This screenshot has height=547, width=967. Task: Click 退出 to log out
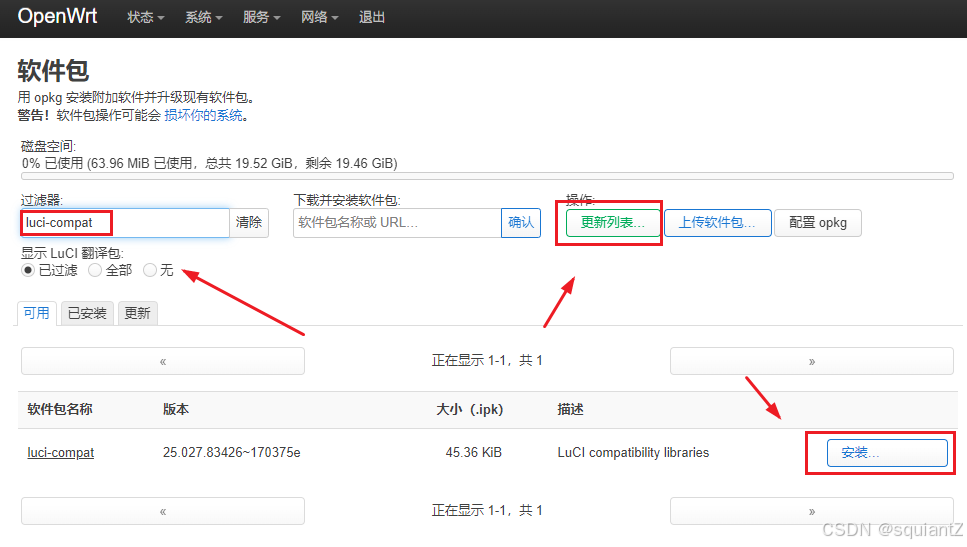click(372, 17)
